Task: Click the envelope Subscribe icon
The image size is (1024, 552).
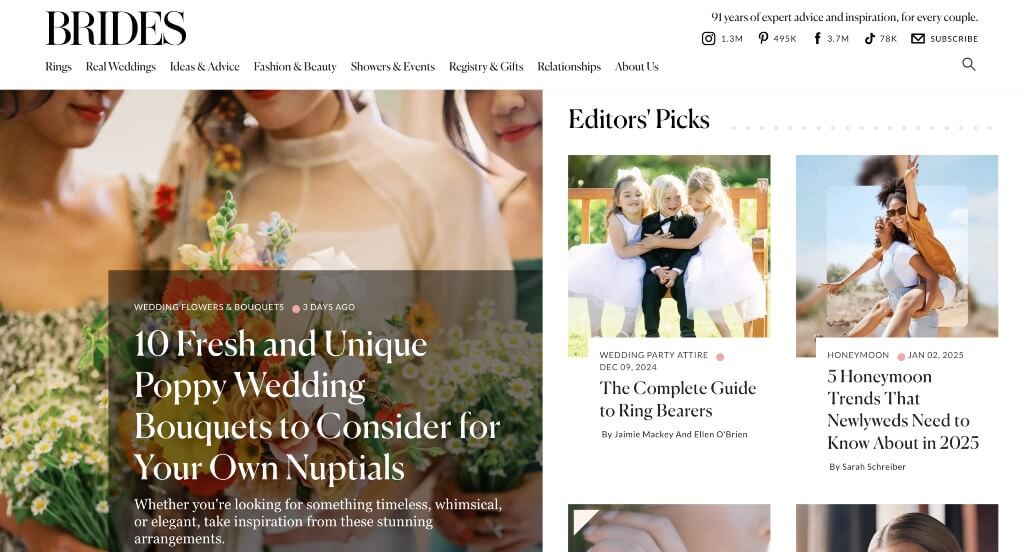Action: click(918, 39)
